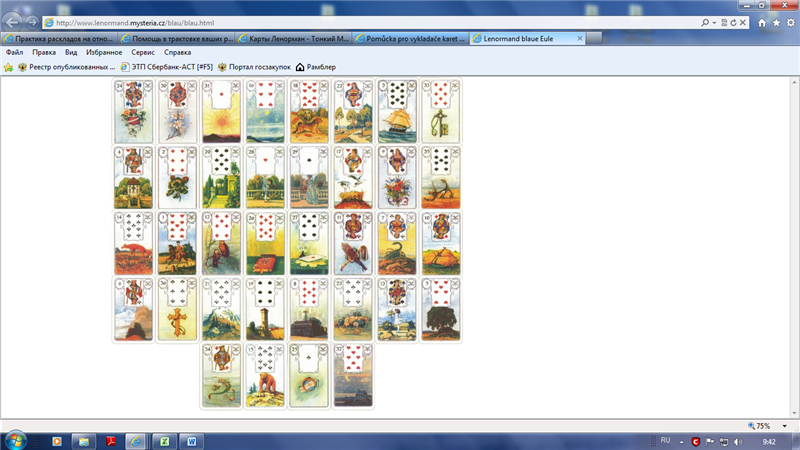Select card 16 Stars
800x450 pixels.
(265, 111)
